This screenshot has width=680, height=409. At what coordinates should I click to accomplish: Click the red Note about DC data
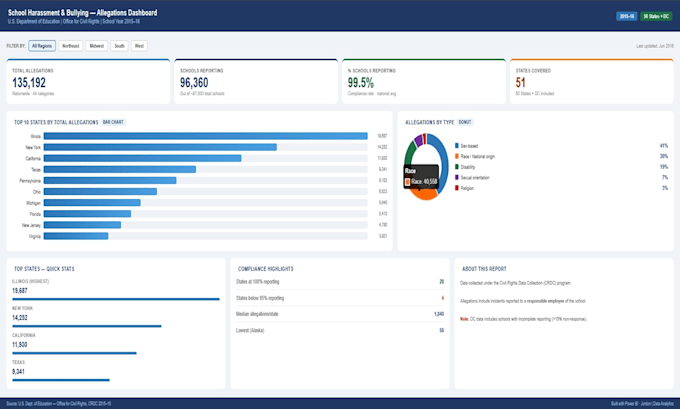click(x=523, y=319)
